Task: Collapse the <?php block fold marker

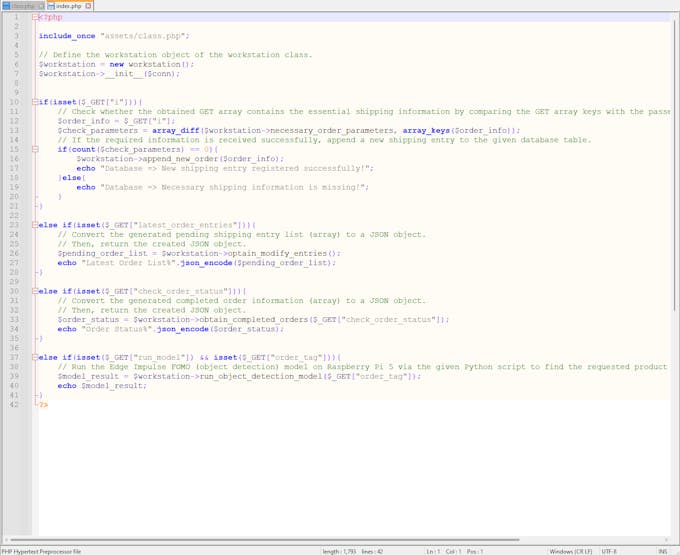Action: tap(33, 18)
